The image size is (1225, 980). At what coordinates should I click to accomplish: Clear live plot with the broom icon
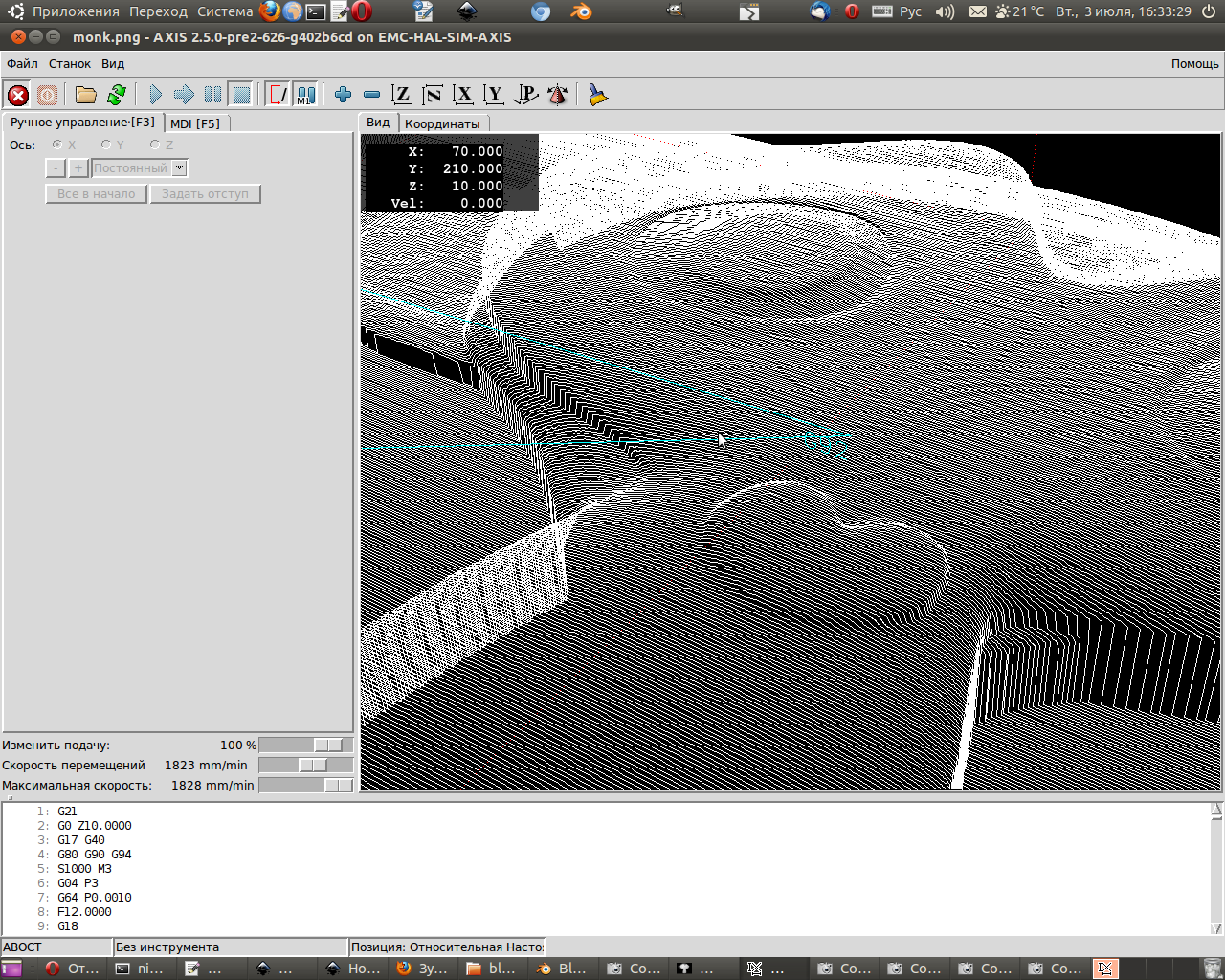point(598,95)
